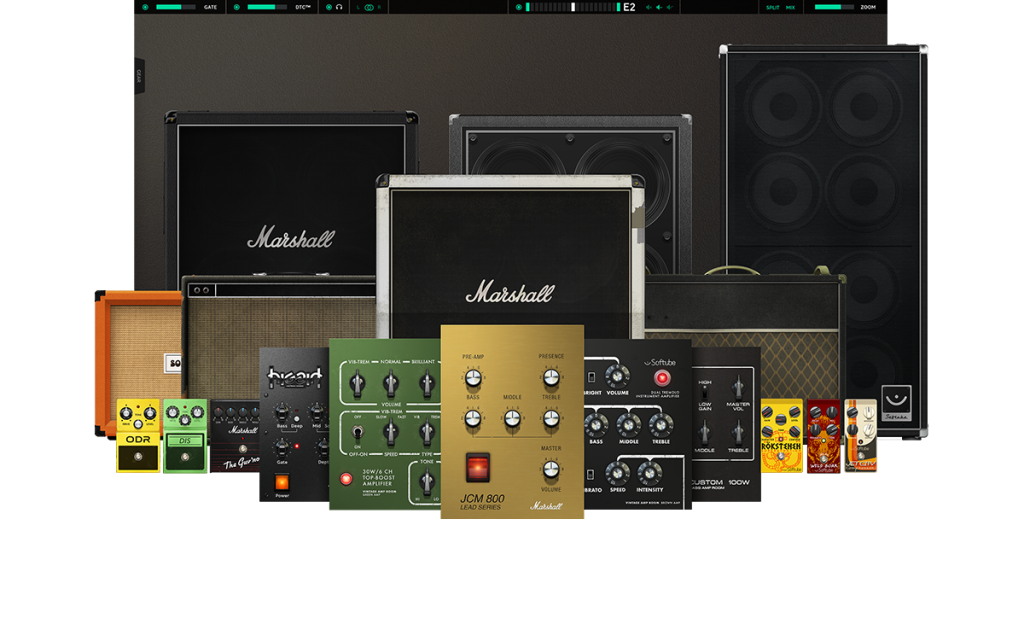Click the PRE-AMP knob on JCM 800
1024x630 pixels.
tap(473, 377)
